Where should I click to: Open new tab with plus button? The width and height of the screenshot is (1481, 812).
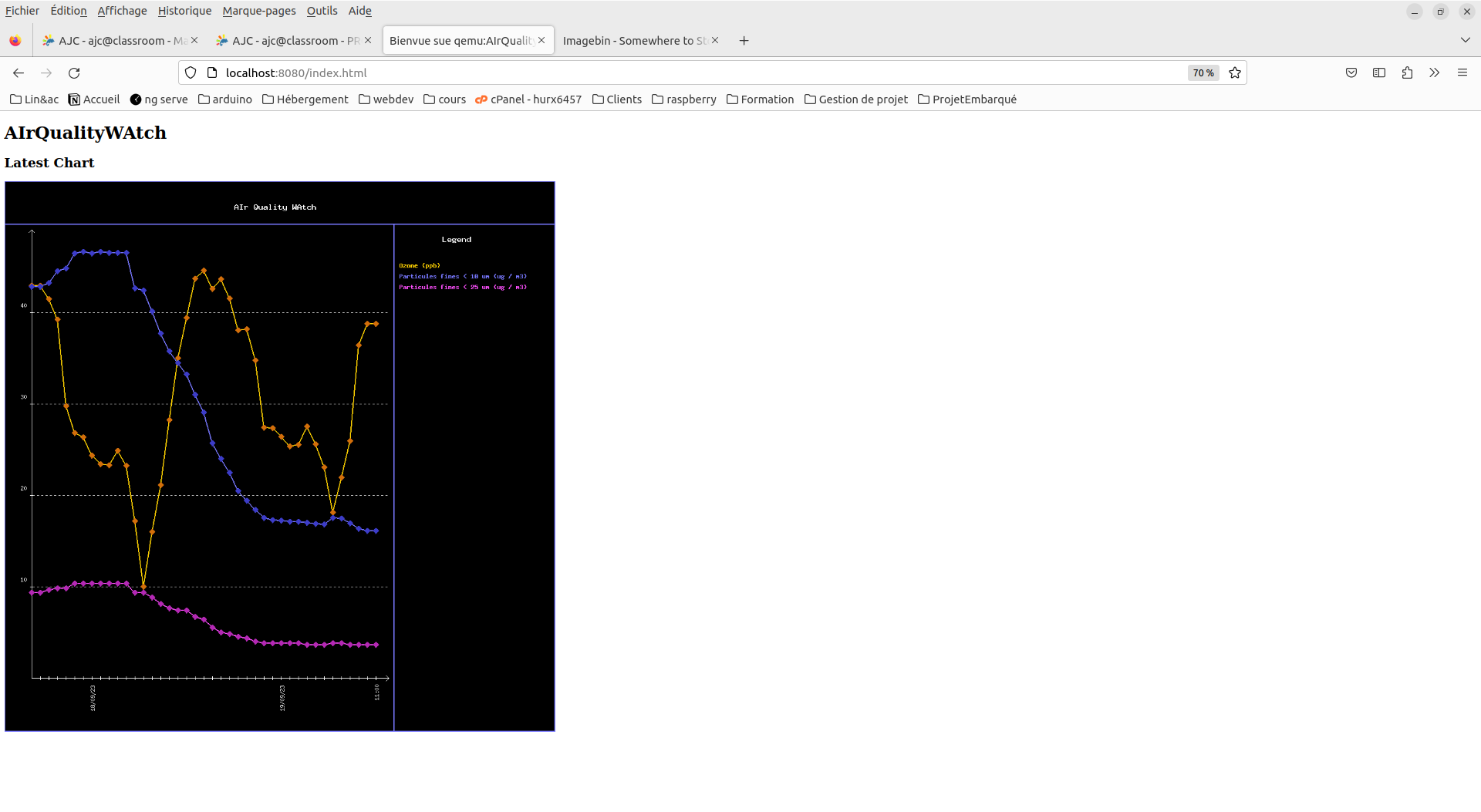[744, 41]
